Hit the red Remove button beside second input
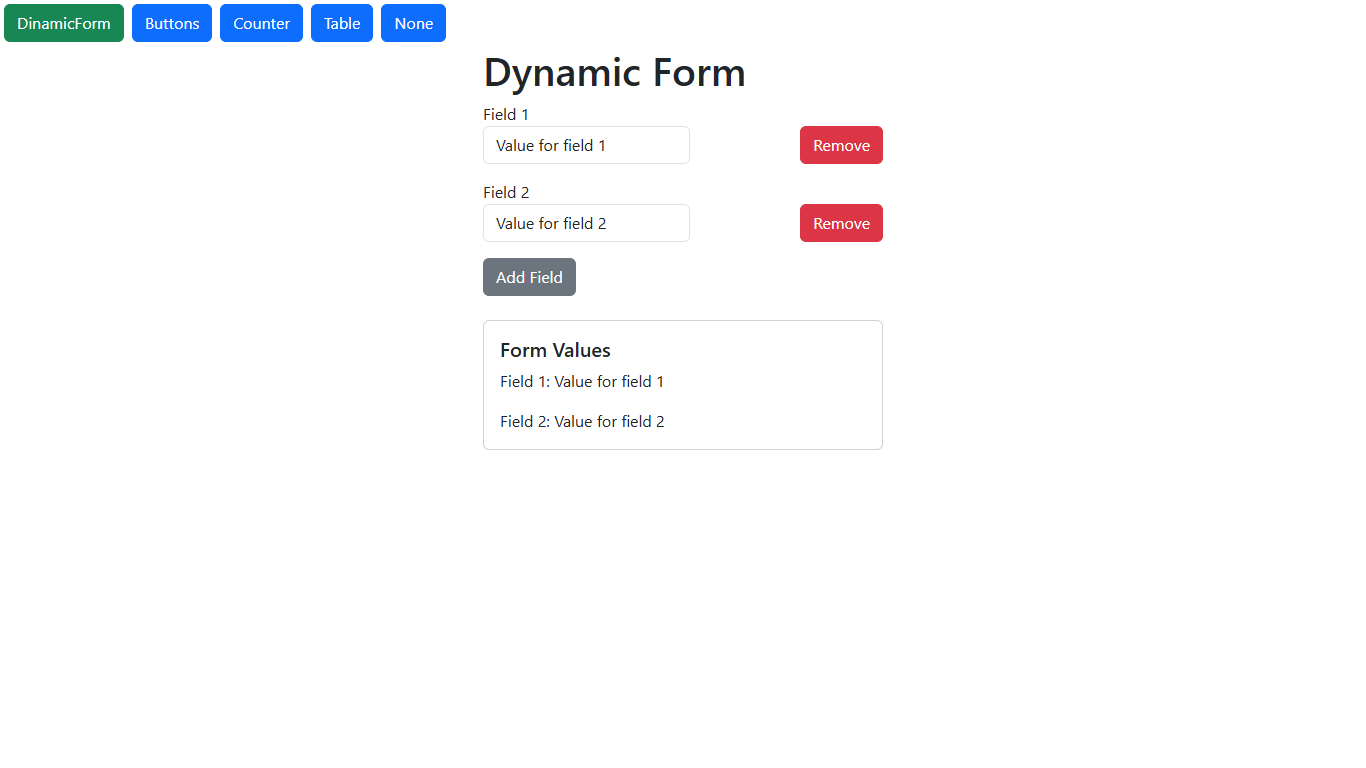Screen dimensions: 1366x768 click(841, 223)
